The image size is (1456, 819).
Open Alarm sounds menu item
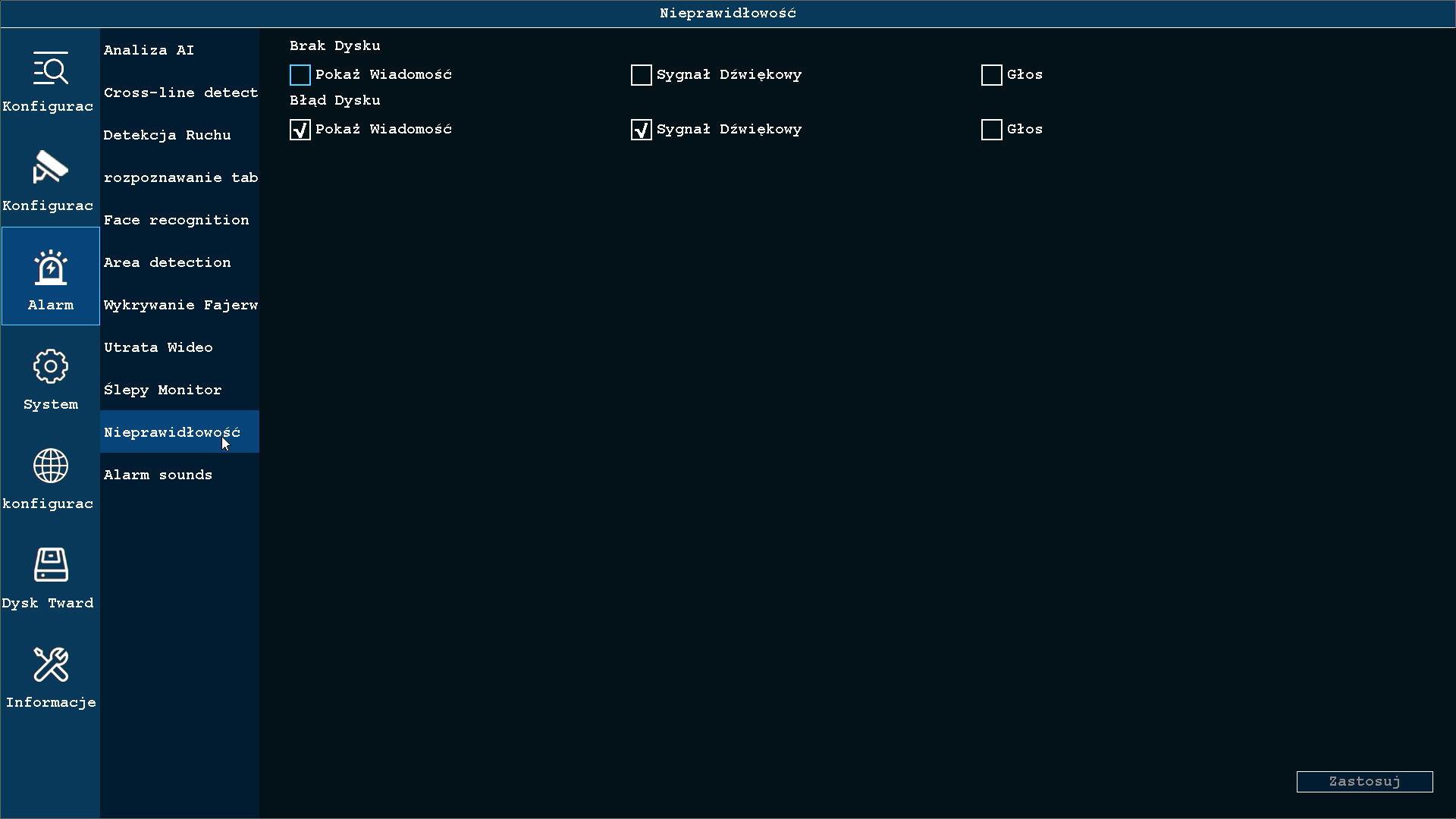pyautogui.click(x=180, y=475)
